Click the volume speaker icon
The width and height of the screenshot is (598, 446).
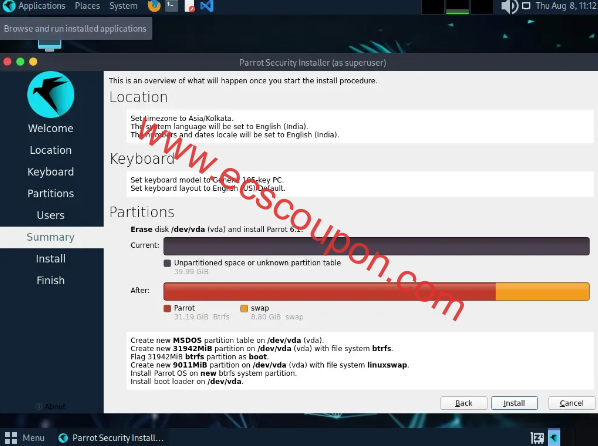[x=509, y=6]
